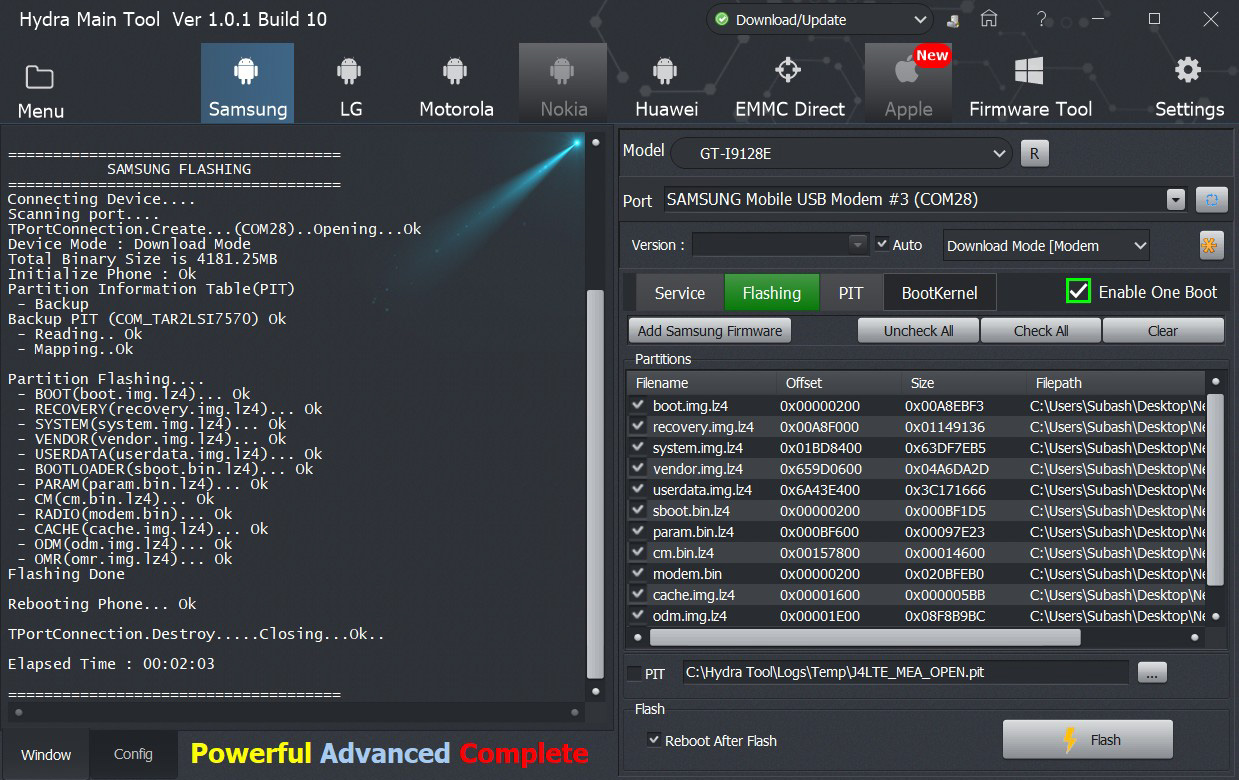Image resolution: width=1239 pixels, height=780 pixels.
Task: Click the Filepath column header
Action: [1115, 383]
